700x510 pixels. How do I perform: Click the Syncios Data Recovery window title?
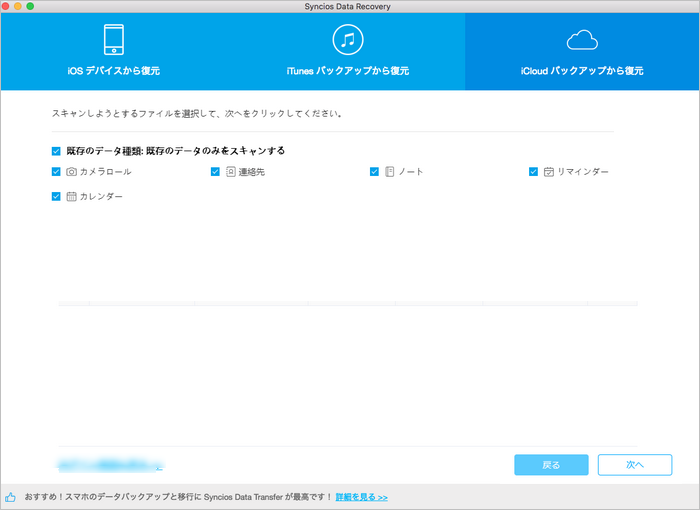[x=347, y=6]
